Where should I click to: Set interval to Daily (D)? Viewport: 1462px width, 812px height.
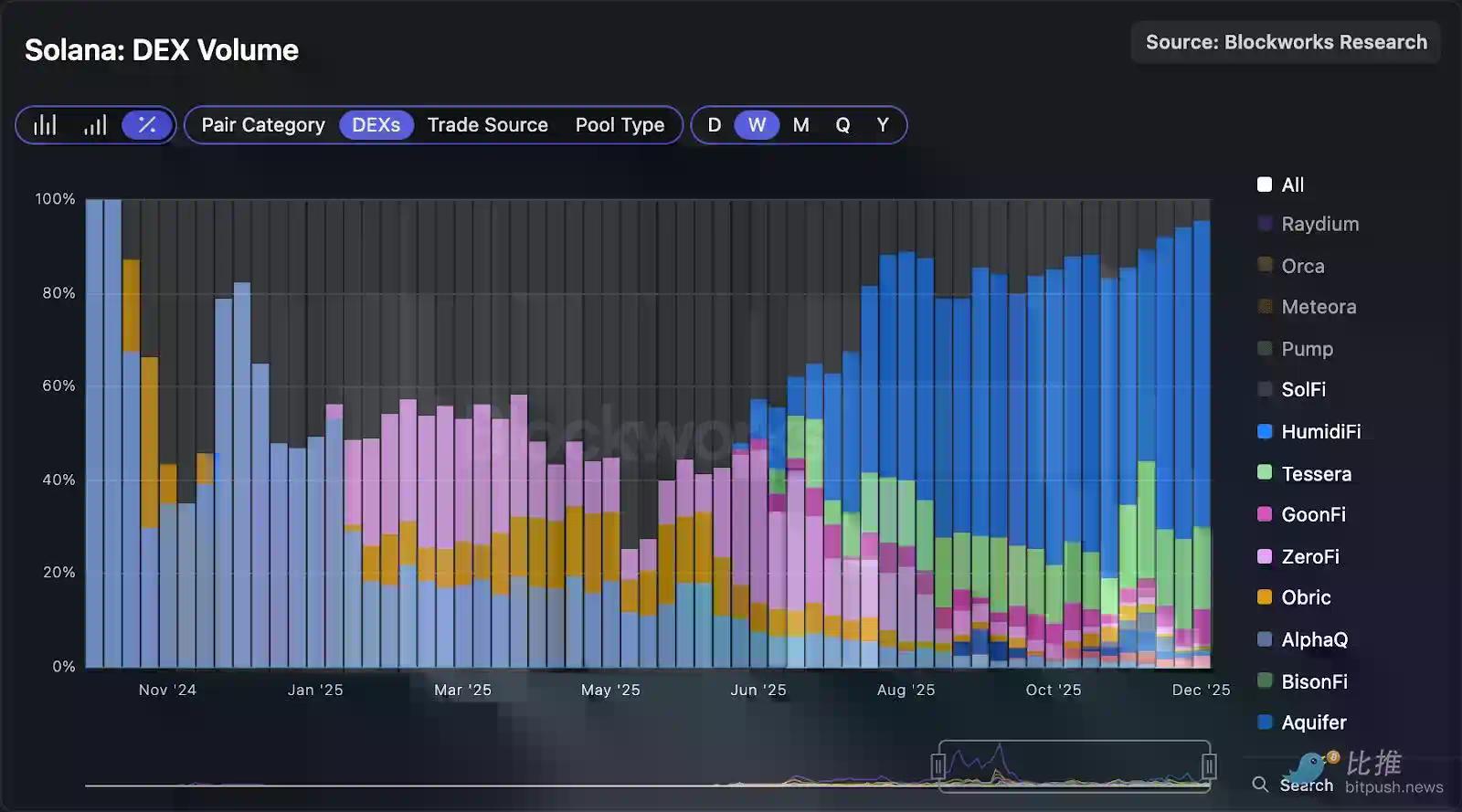click(x=715, y=125)
